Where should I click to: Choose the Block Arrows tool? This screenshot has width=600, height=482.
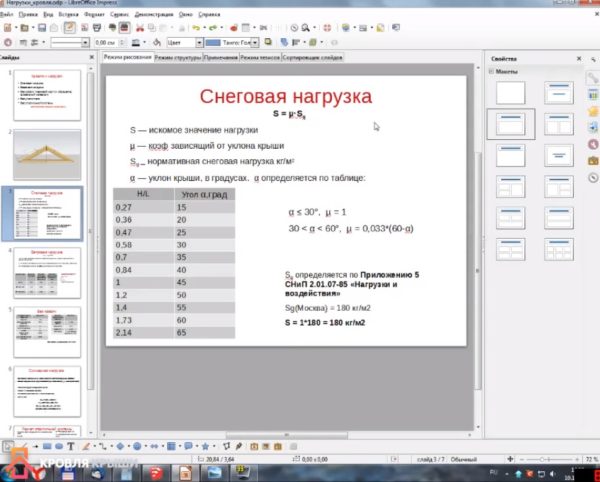(154, 446)
